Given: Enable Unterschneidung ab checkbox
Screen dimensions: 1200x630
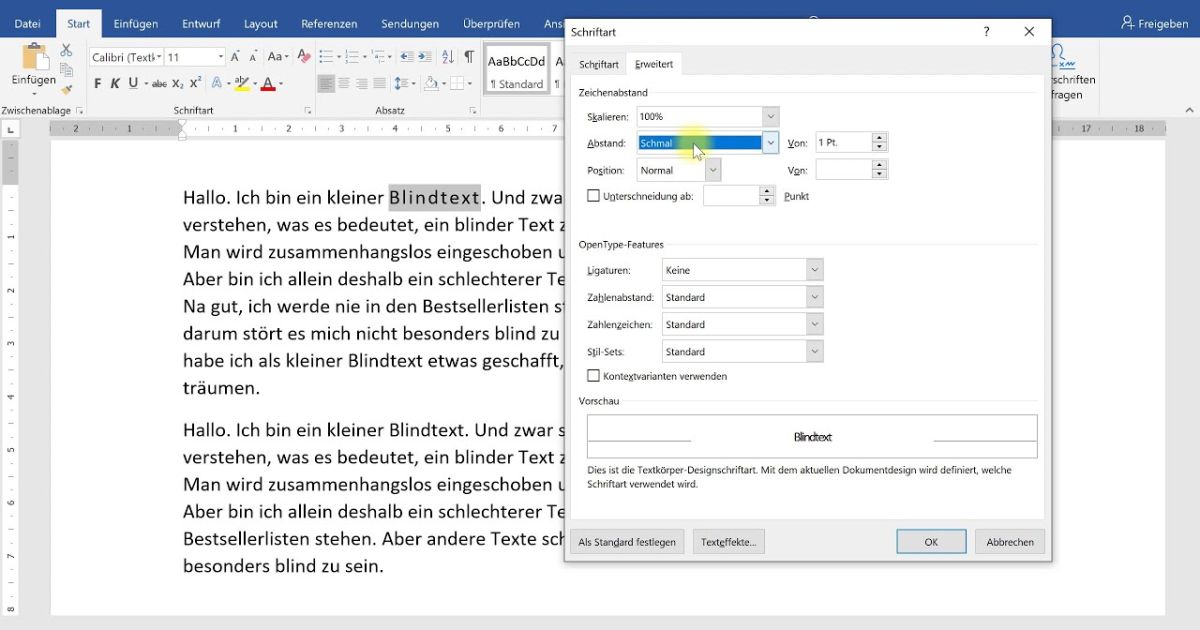Looking at the screenshot, I should 594,196.
